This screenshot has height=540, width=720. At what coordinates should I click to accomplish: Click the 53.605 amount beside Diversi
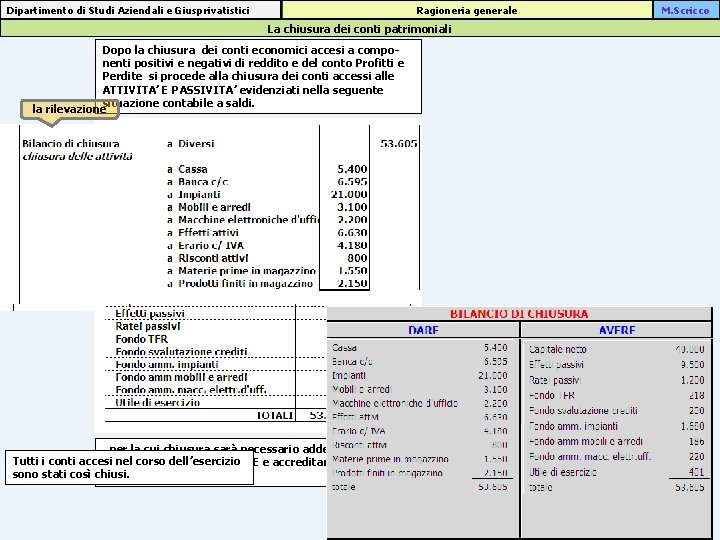399,144
